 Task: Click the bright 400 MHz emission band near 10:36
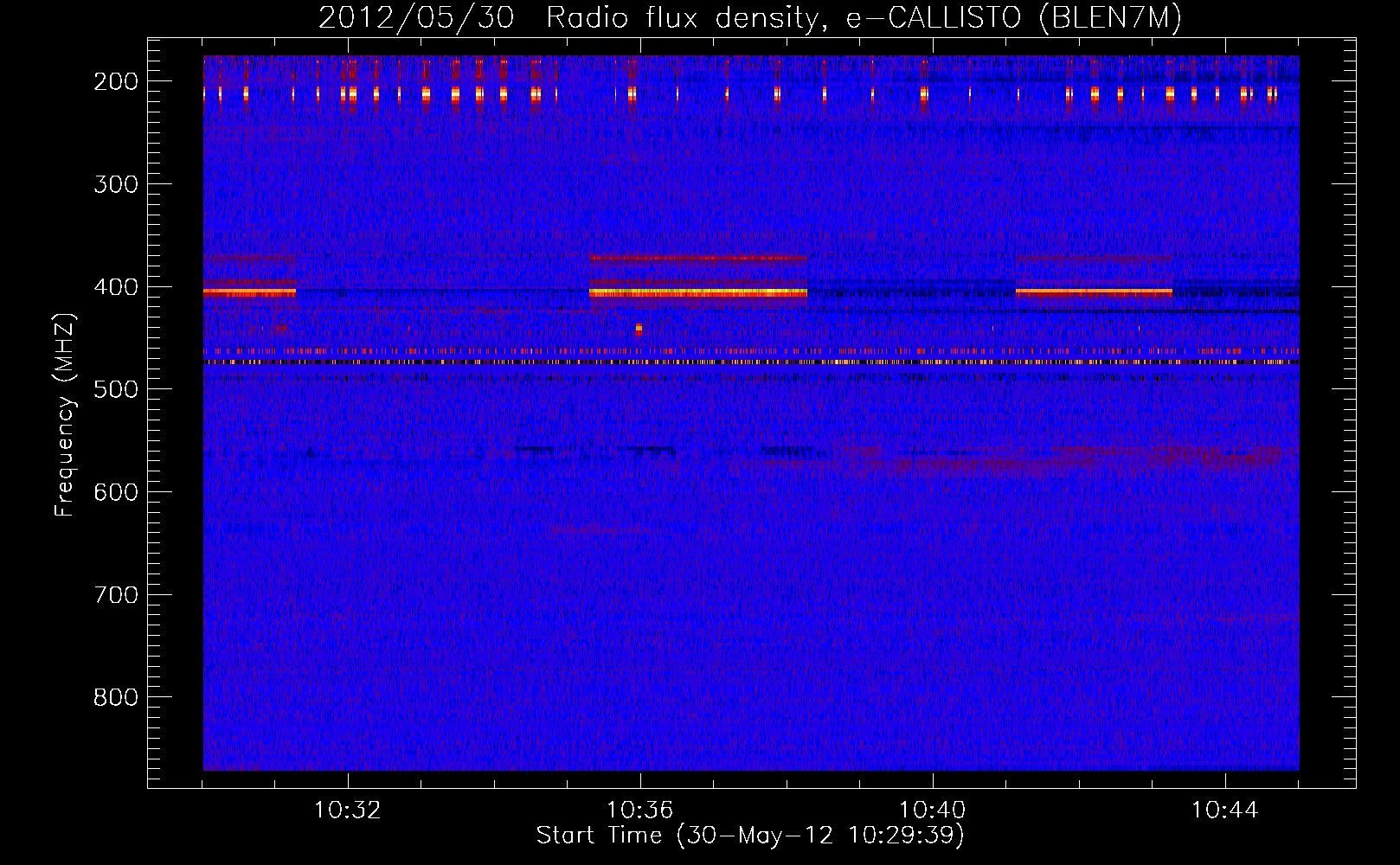[698, 293]
